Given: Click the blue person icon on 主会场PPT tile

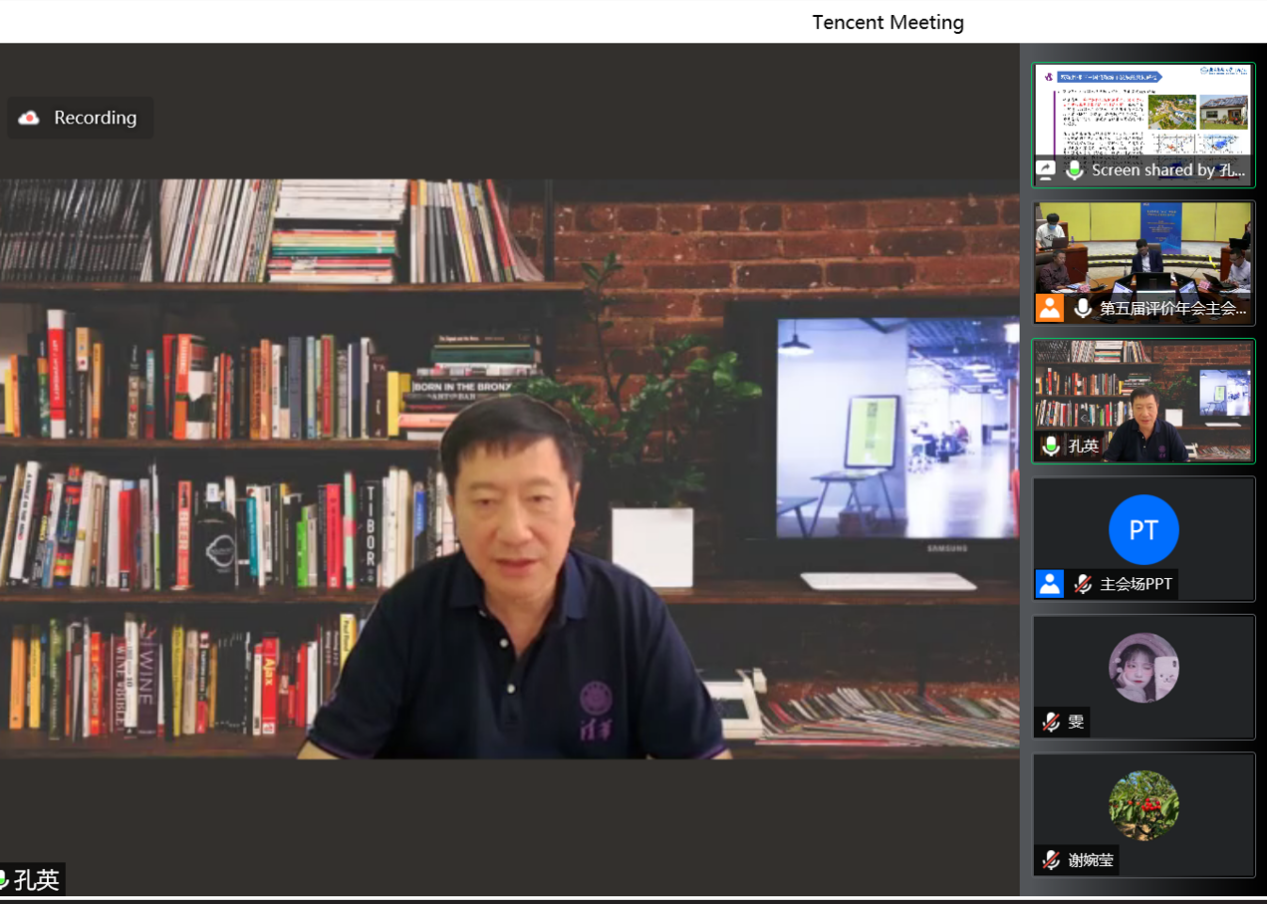Looking at the screenshot, I should pyautogui.click(x=1049, y=584).
